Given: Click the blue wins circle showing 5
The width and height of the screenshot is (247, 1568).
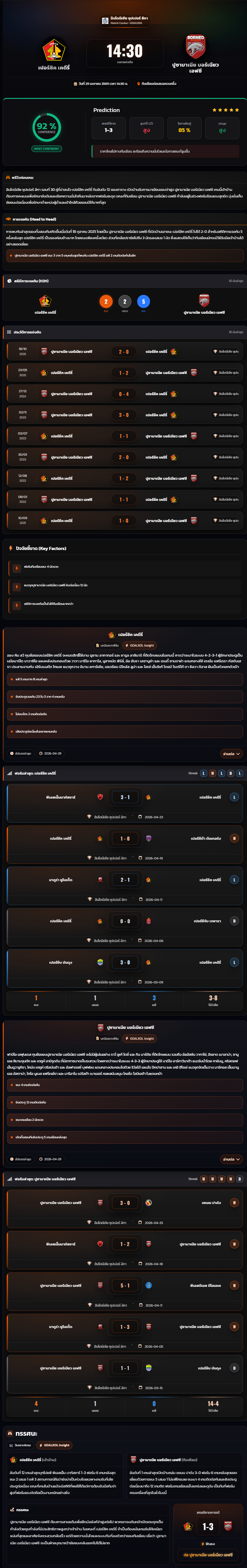Looking at the screenshot, I should coord(143,301).
